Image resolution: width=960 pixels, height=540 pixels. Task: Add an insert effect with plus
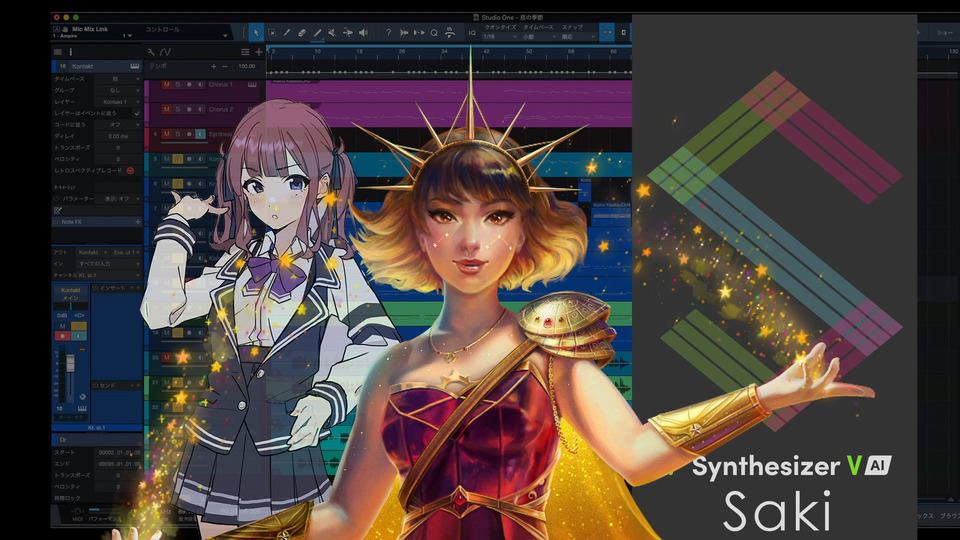coord(138,288)
